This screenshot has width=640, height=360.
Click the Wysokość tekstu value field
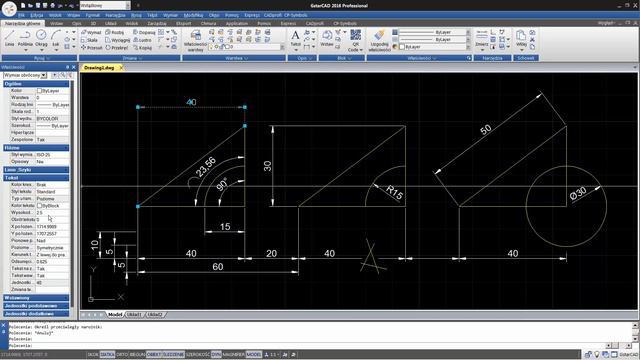point(52,213)
